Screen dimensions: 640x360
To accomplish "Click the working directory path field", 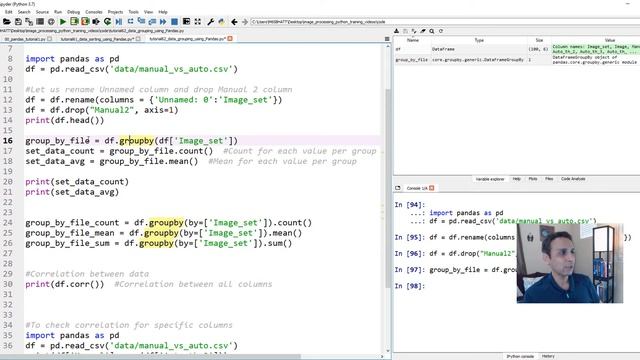I will pos(445,22).
